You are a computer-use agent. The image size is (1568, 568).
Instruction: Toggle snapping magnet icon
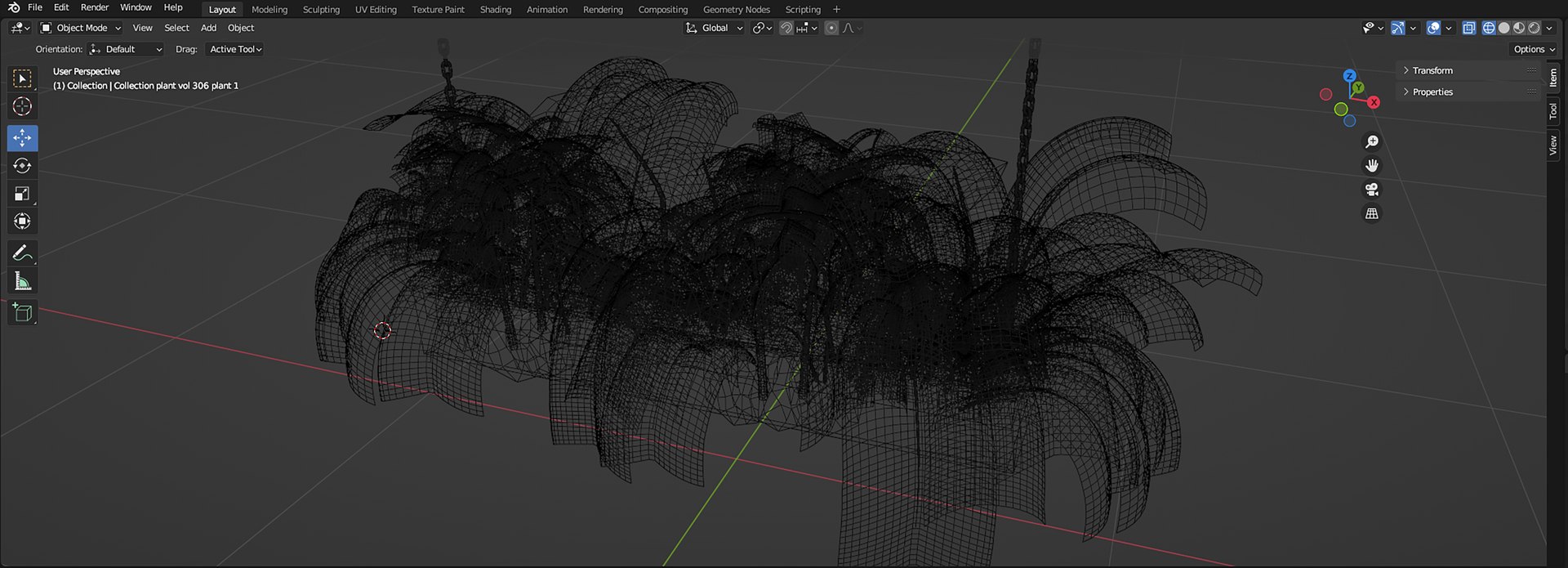click(786, 28)
